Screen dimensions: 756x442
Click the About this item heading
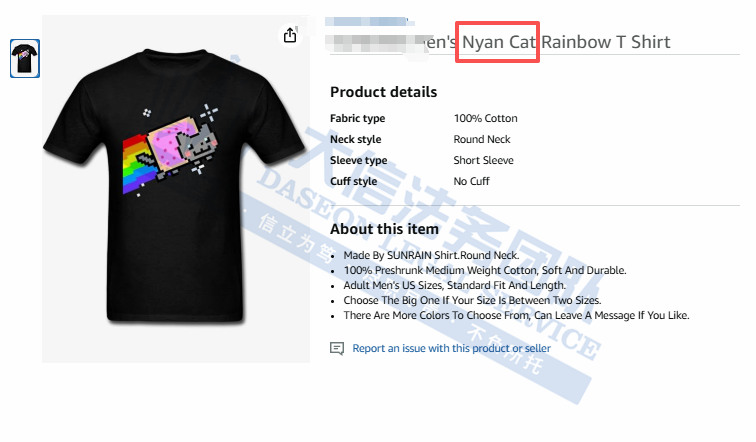(384, 228)
